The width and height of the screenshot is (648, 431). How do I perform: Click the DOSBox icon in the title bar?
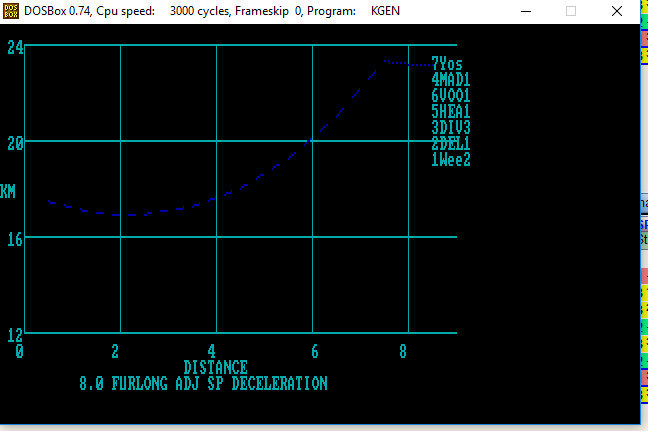click(11, 11)
